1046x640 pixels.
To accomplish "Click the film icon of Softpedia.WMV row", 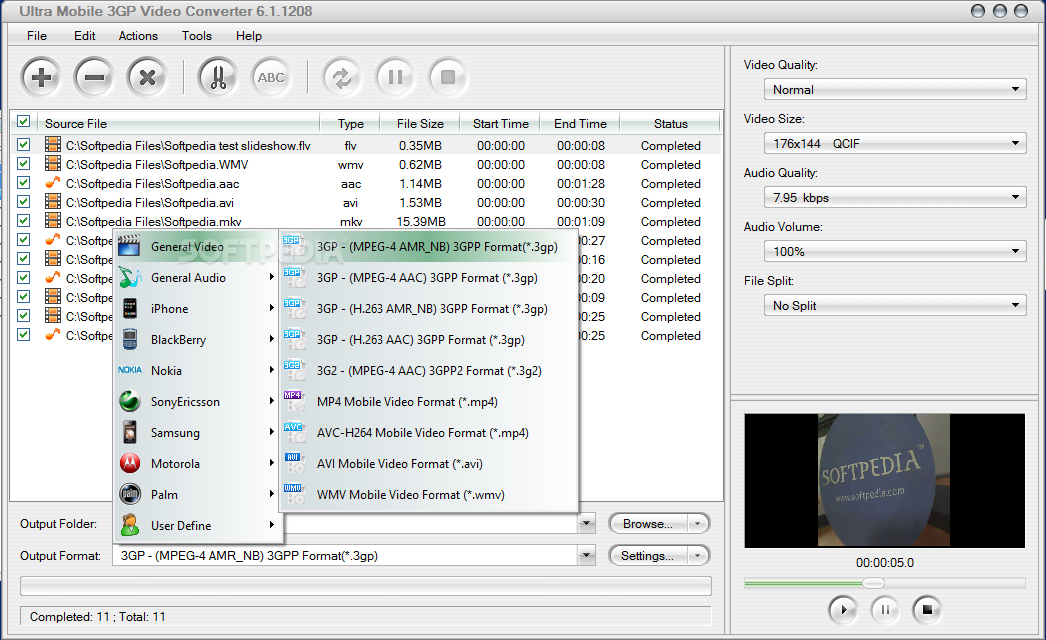I will 53,164.
